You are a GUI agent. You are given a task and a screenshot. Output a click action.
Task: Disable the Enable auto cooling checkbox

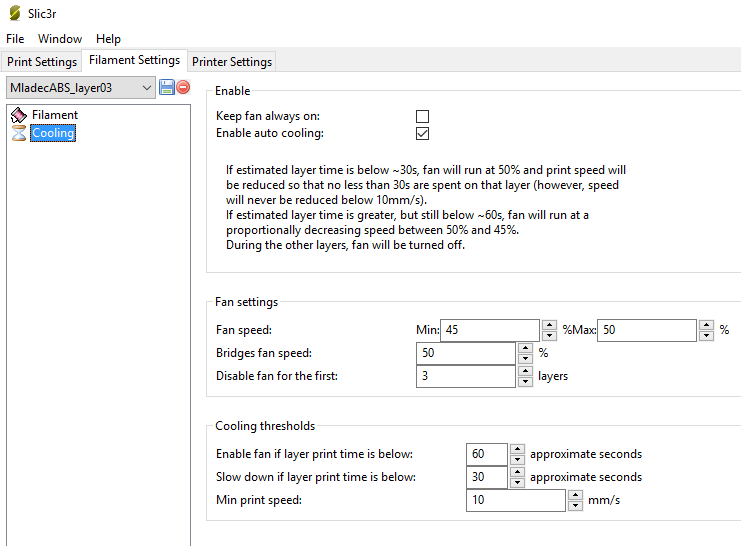422,133
